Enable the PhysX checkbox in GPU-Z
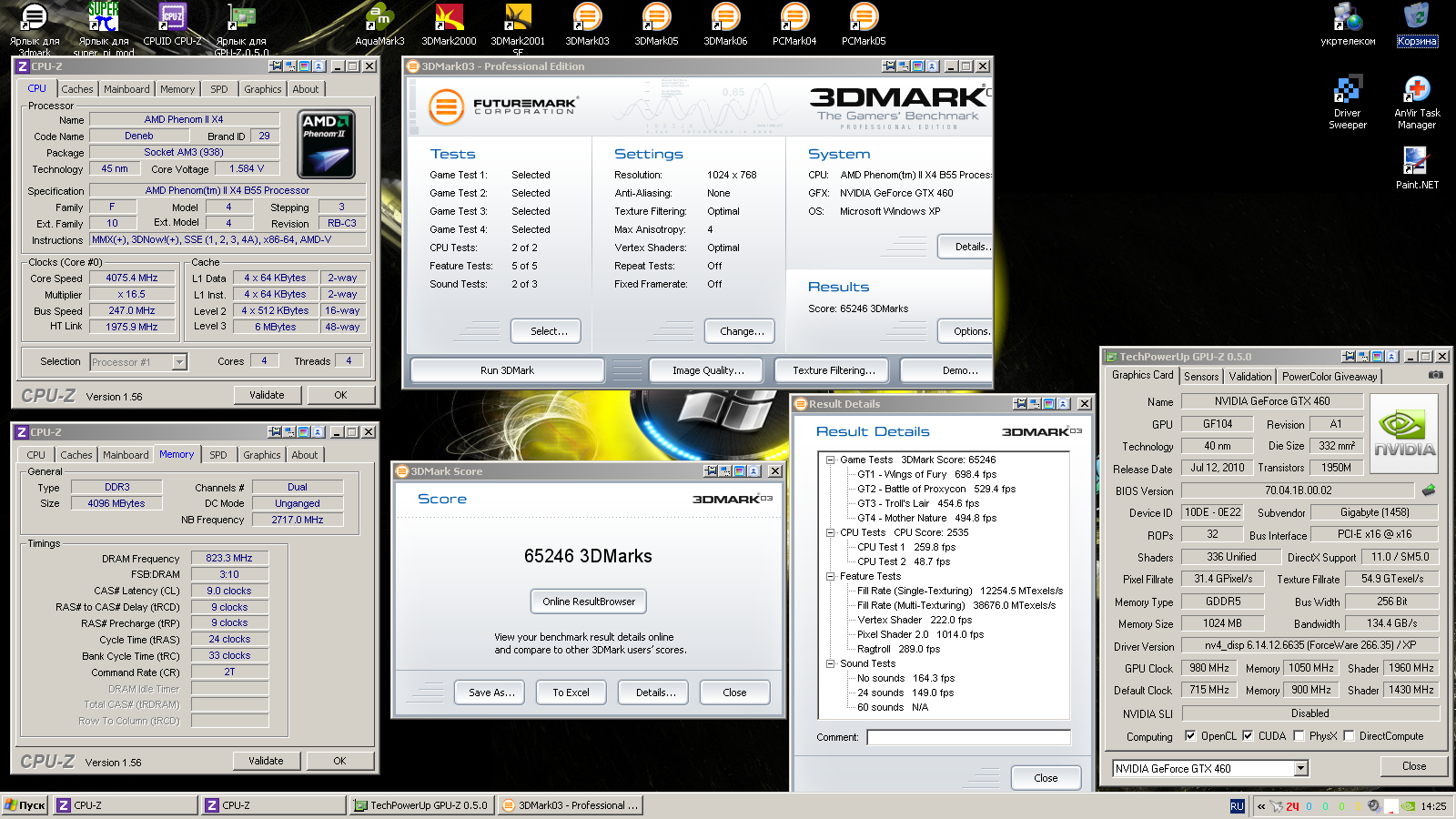The image size is (1456, 819). (1299, 735)
